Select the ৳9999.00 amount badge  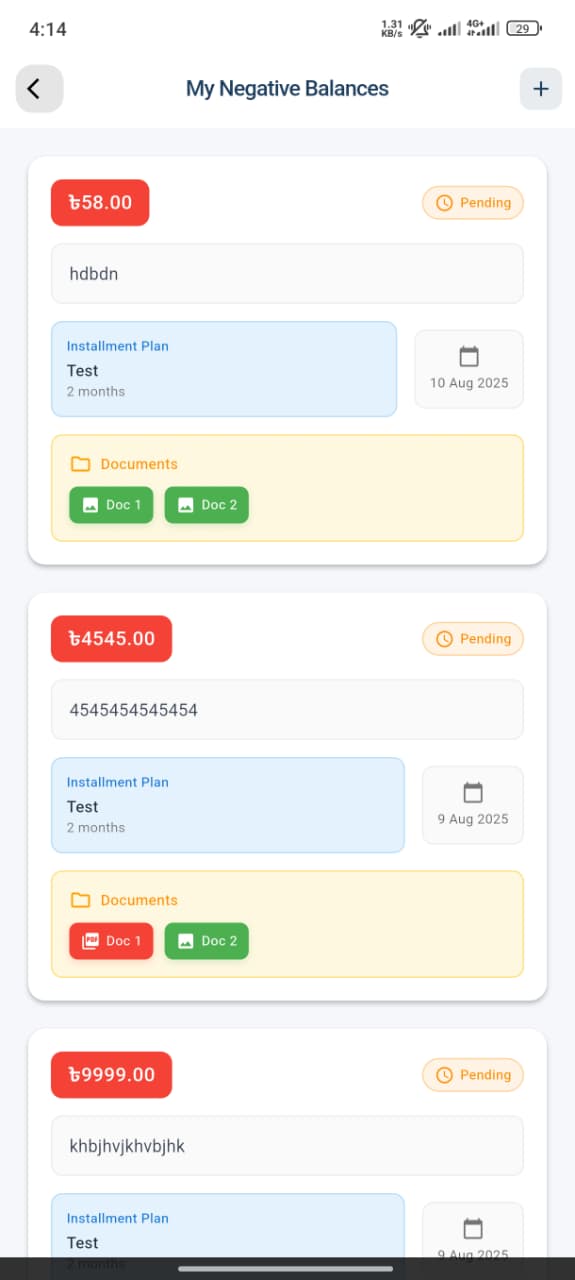coord(112,1074)
